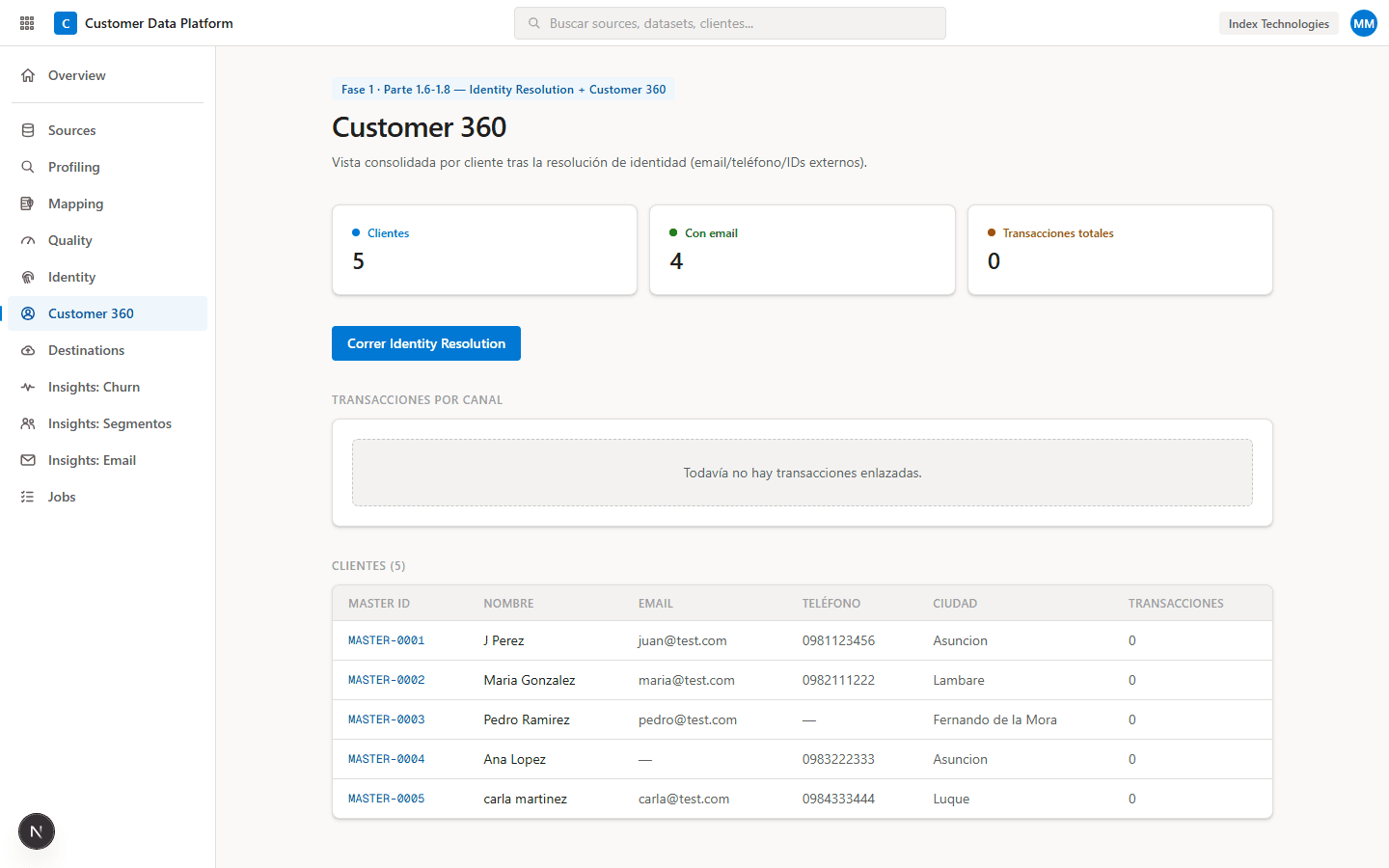1389x868 pixels.
Task: Click the Sources database icon
Action: click(28, 130)
